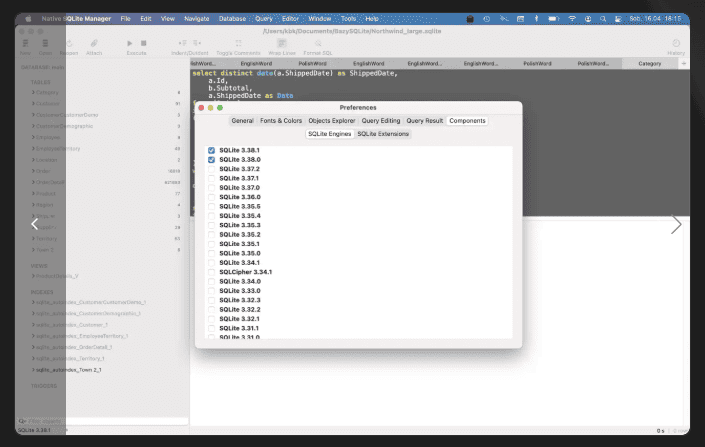
Task: Open the Editor menu
Action: 290,18
